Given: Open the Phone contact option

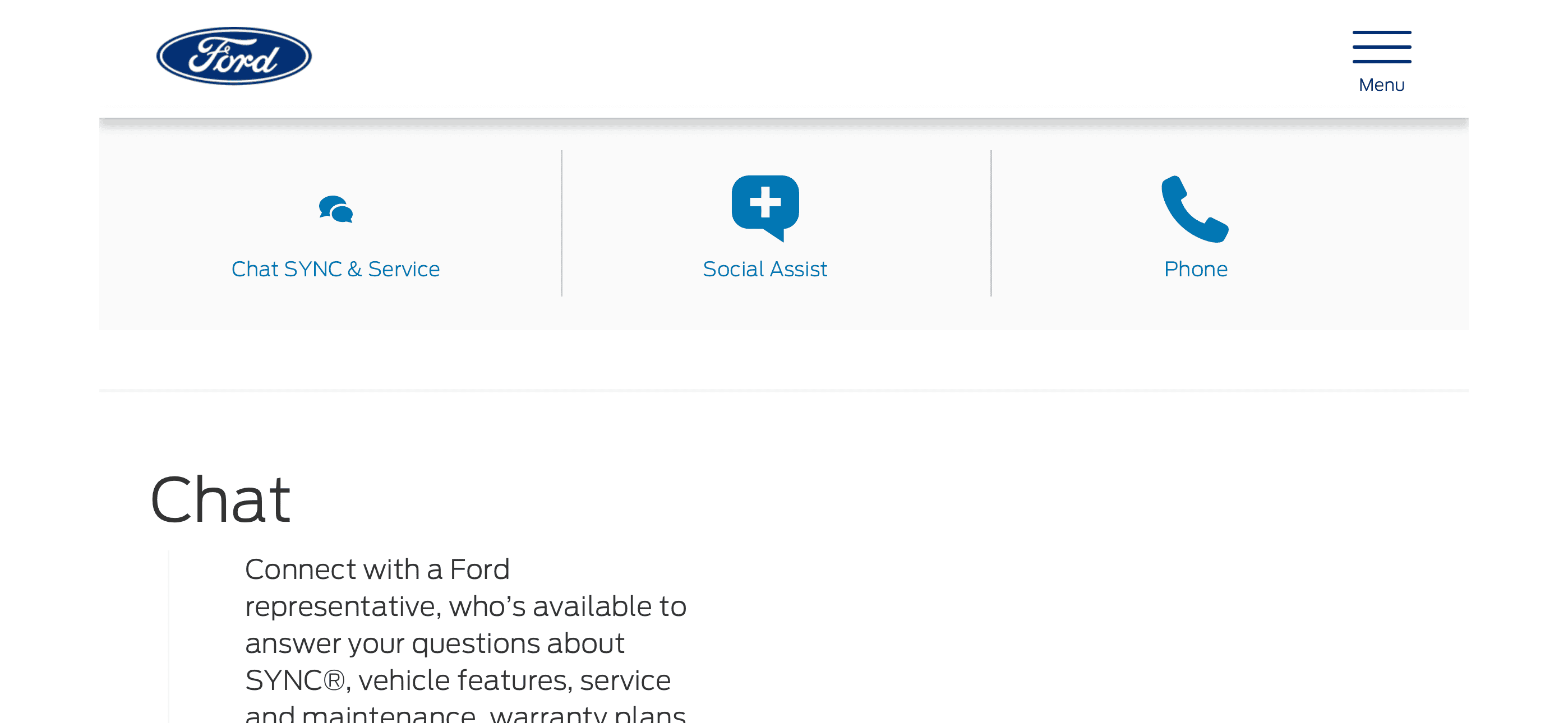Looking at the screenshot, I should [1196, 268].
